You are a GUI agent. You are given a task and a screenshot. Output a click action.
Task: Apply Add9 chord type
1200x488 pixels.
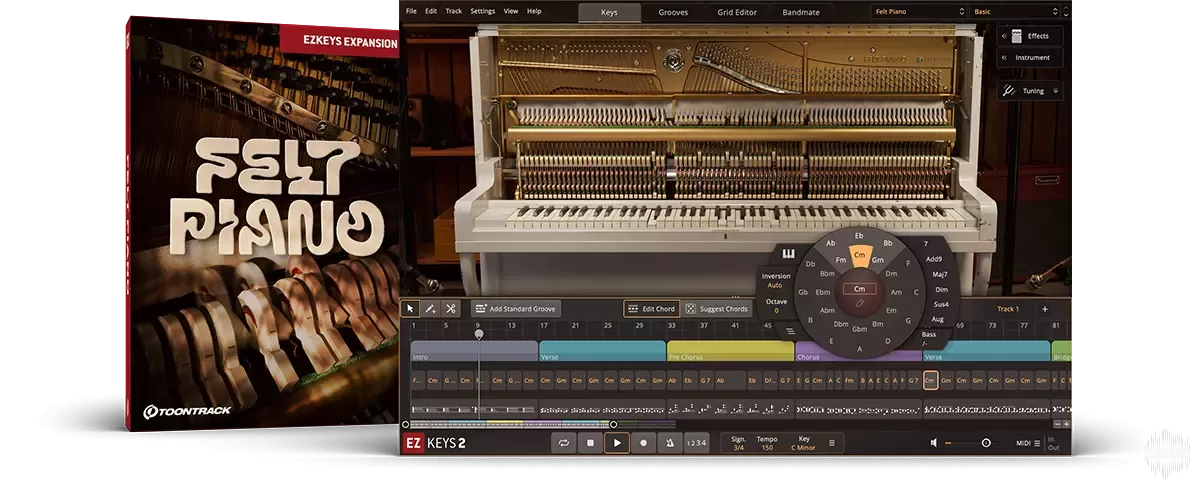934,258
